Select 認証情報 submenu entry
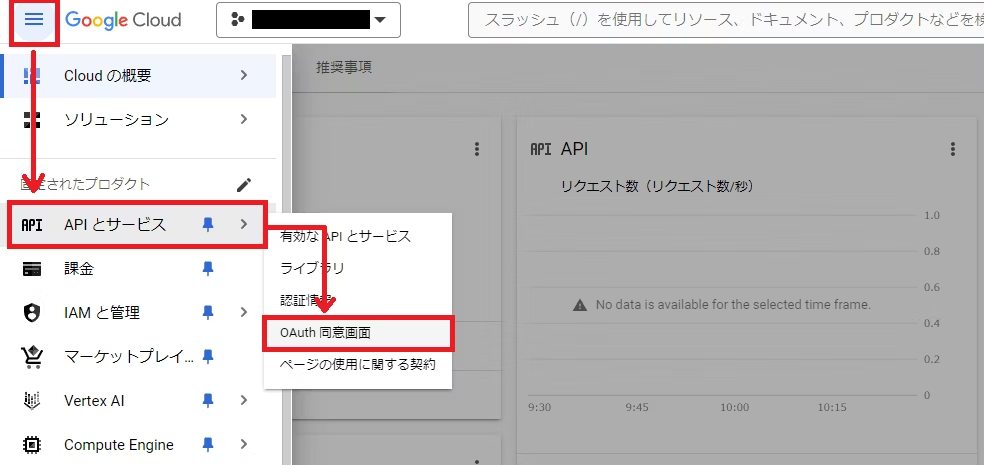This screenshot has width=984, height=465. (x=357, y=301)
